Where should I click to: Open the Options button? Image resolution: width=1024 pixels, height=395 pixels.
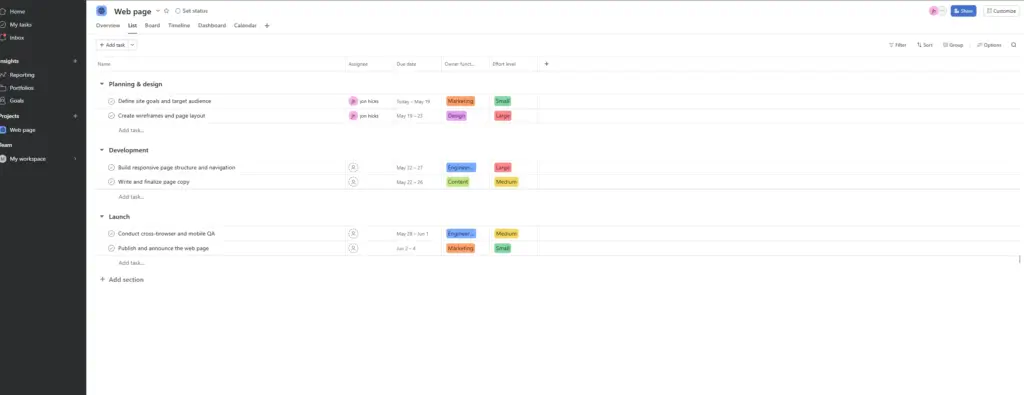(989, 45)
